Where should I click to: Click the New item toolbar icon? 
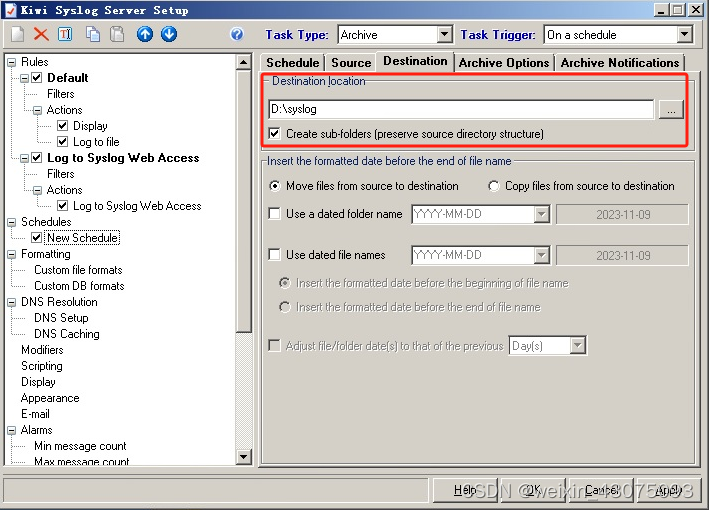[x=17, y=34]
